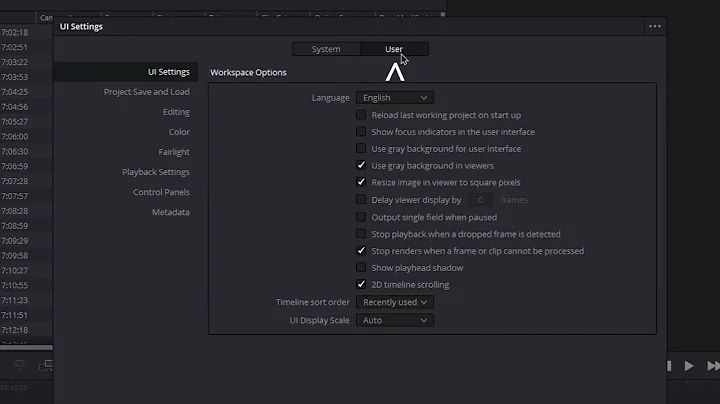Switch to the System tab
The height and width of the screenshot is (404, 720).
[326, 49]
